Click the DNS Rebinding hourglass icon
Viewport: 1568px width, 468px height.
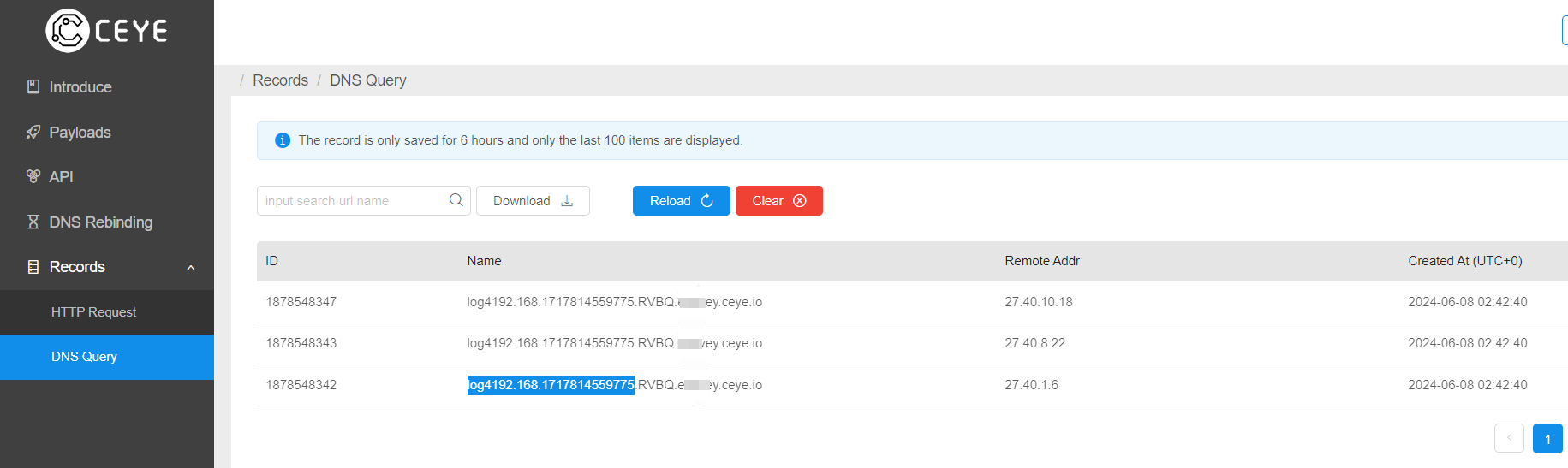tap(33, 222)
